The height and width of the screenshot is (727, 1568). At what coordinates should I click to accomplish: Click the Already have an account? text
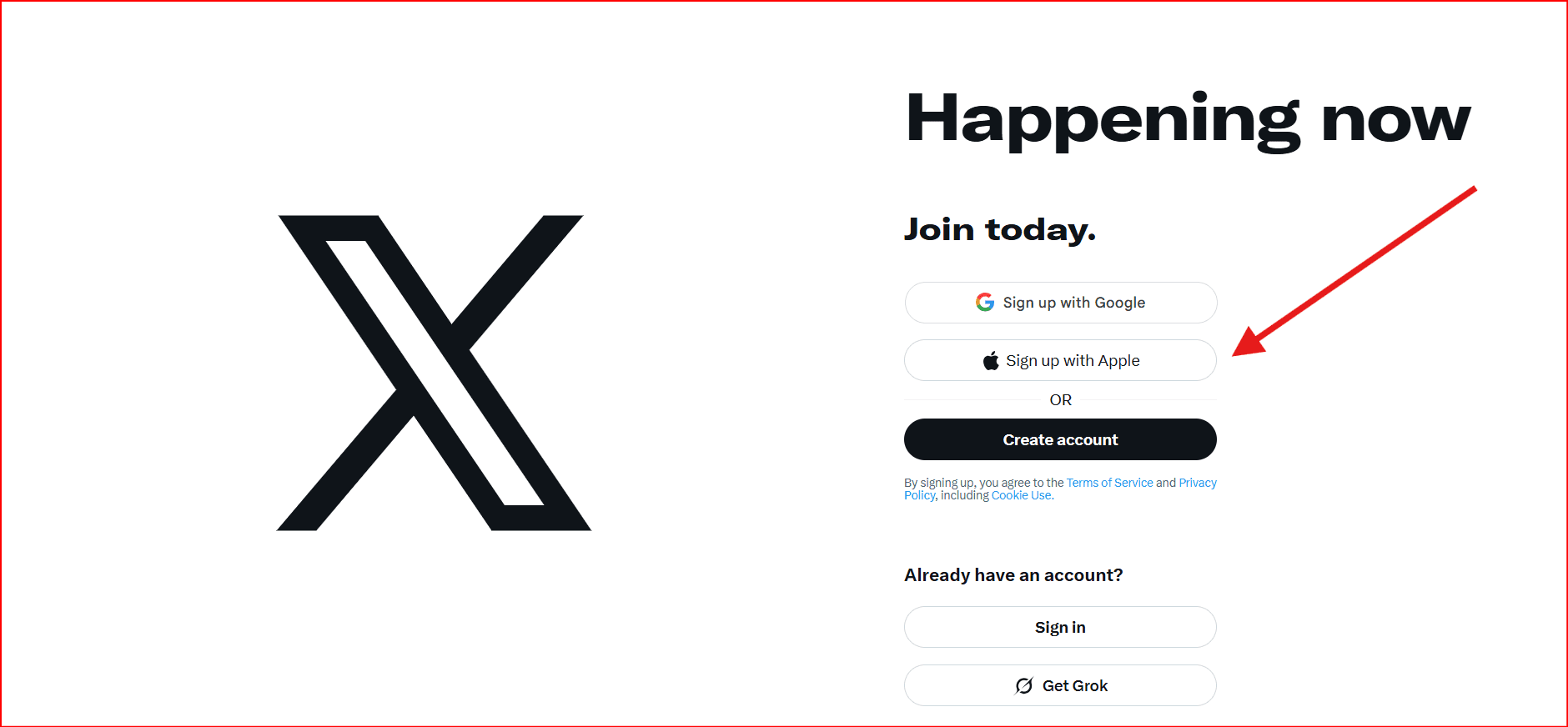pyautogui.click(x=1013, y=575)
